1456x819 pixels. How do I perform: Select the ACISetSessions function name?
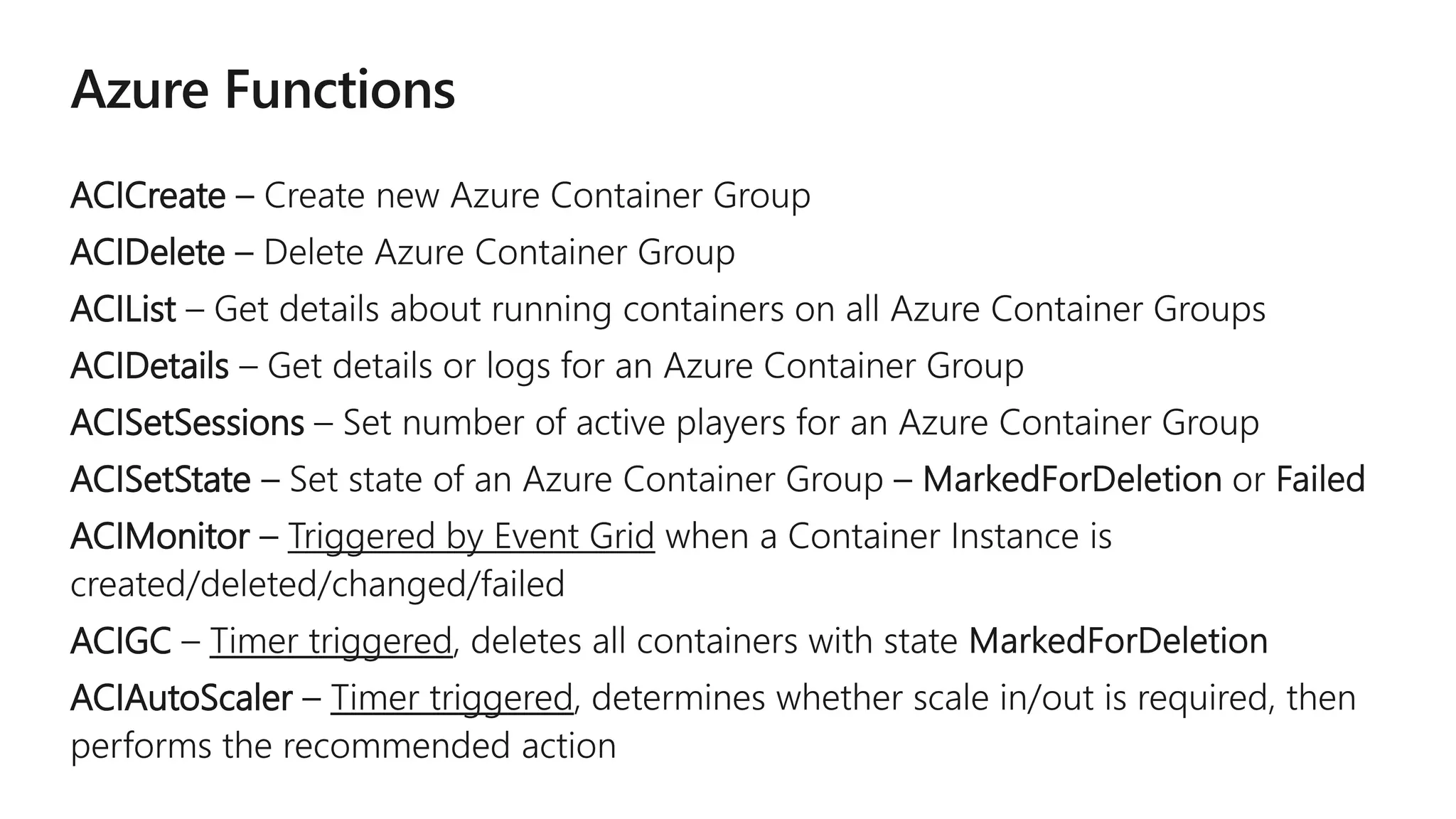tap(187, 424)
